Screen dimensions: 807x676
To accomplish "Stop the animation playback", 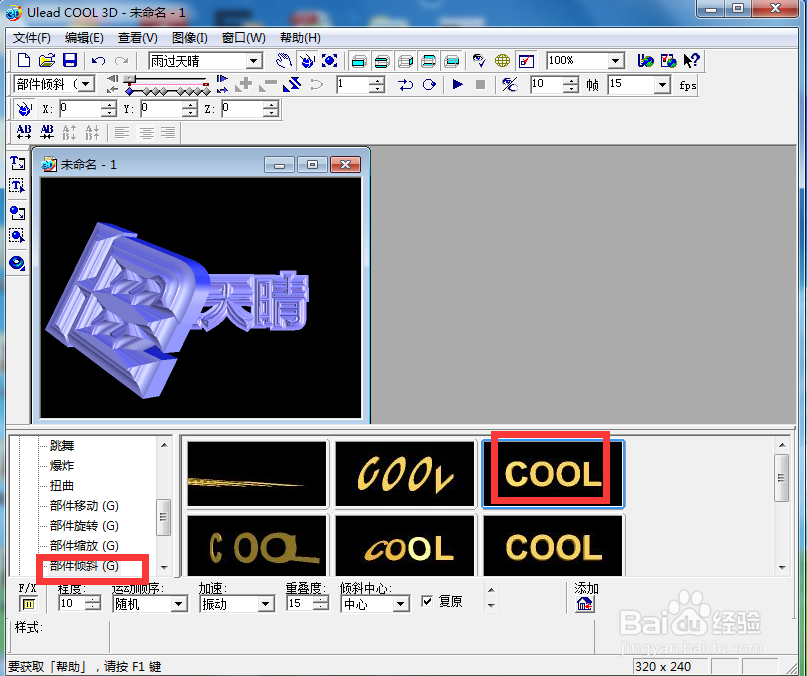I will 480,84.
